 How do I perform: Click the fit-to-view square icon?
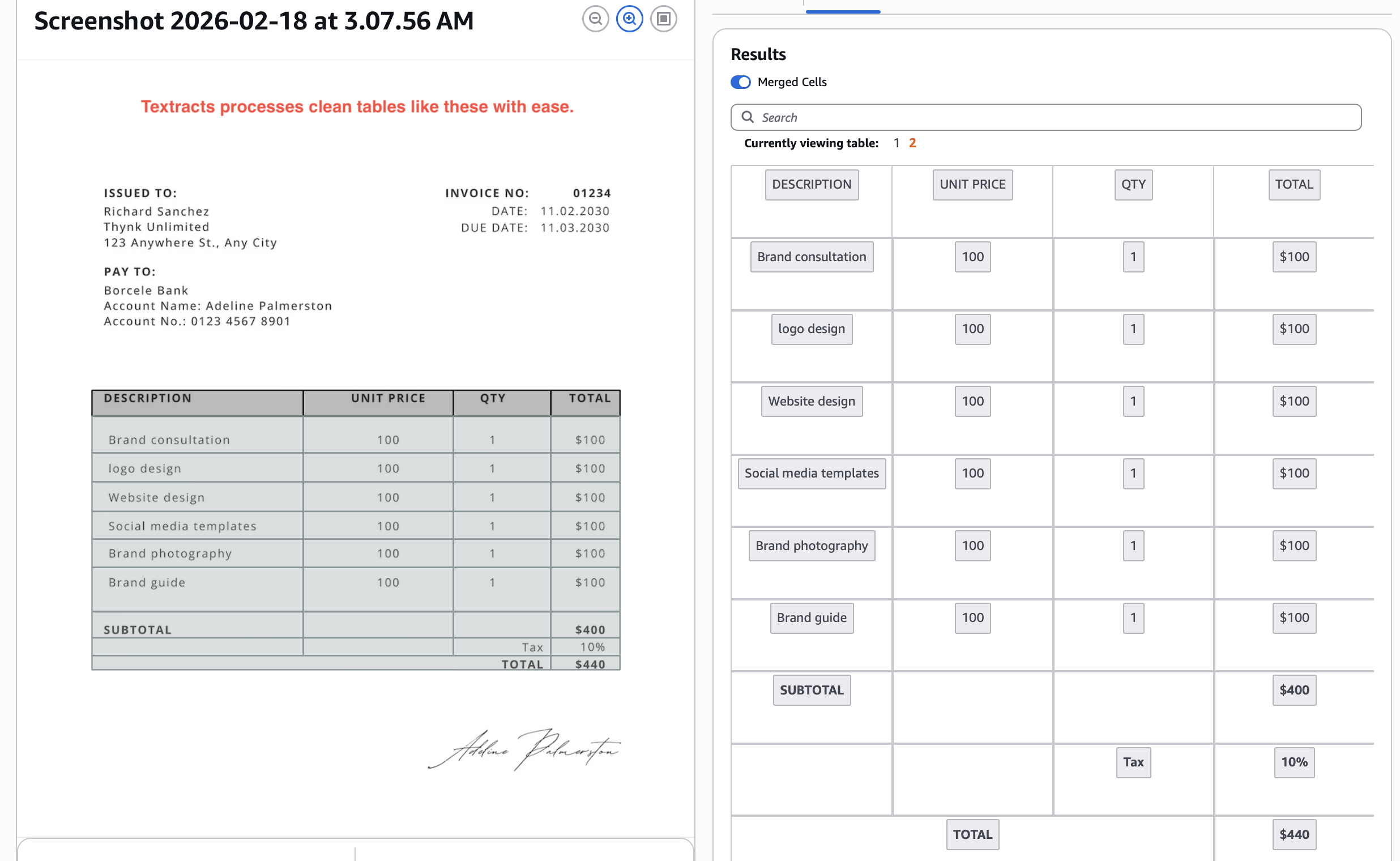[x=663, y=19]
